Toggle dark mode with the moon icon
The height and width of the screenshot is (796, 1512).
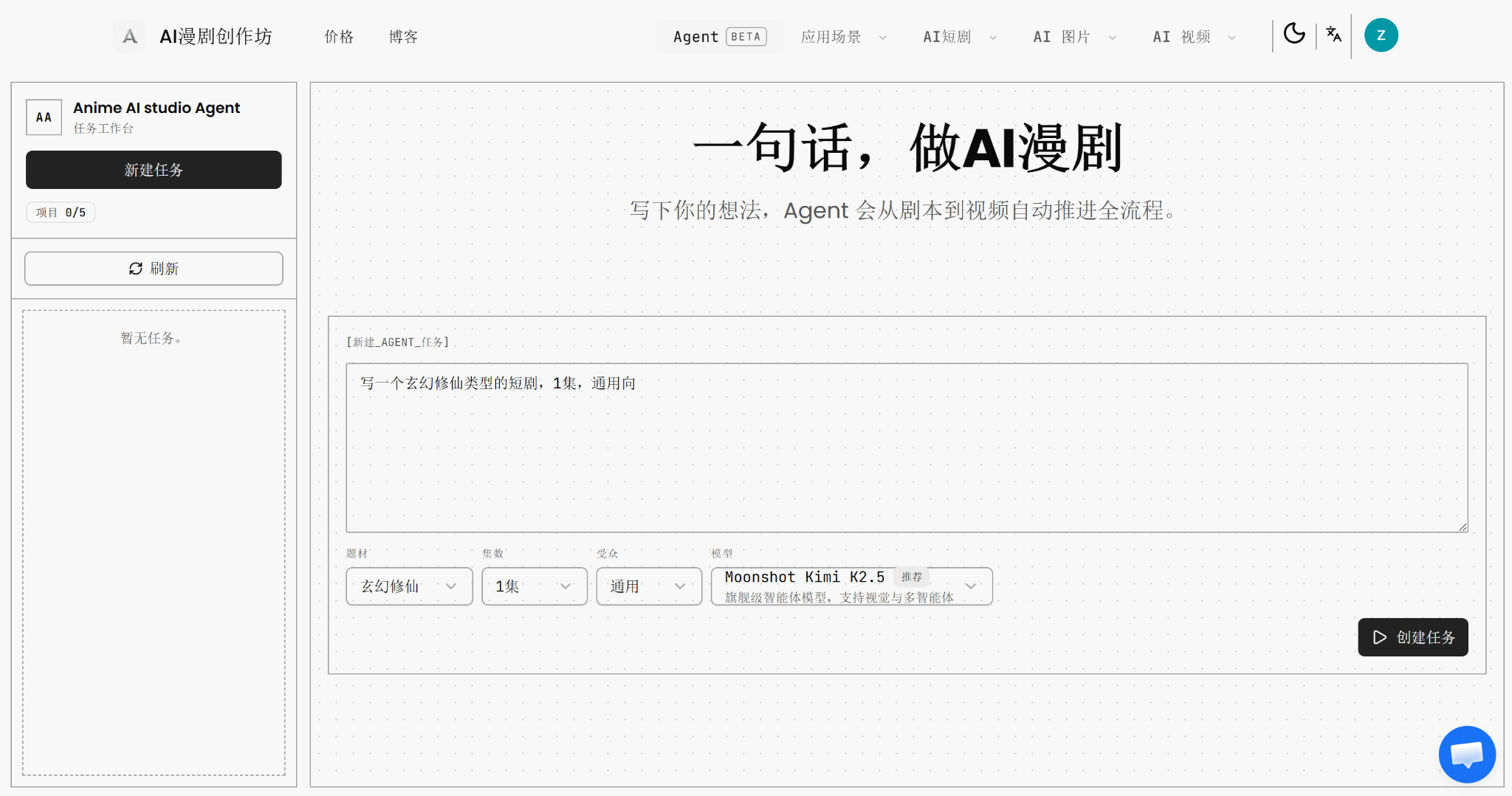point(1294,34)
